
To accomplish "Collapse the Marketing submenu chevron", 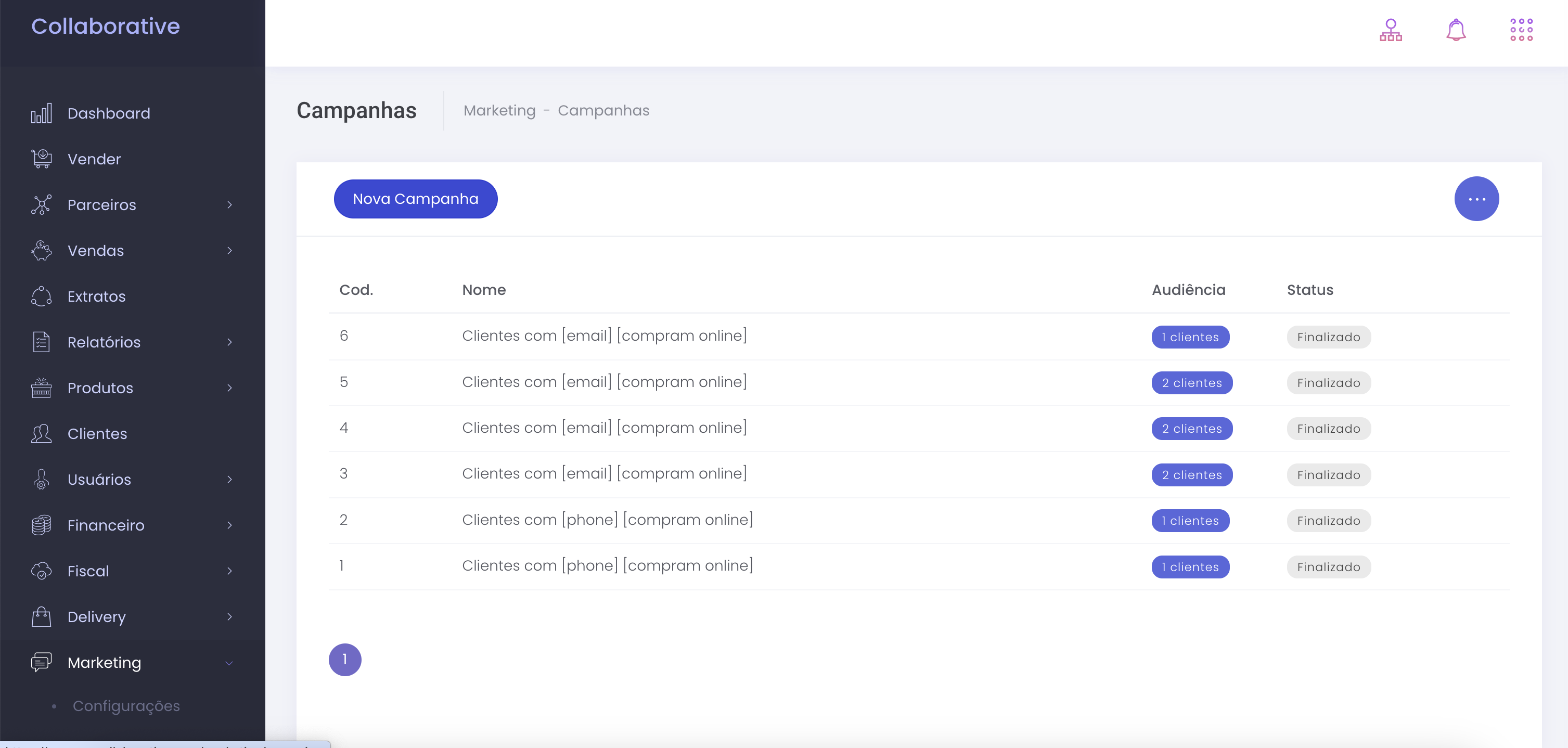I will pyautogui.click(x=229, y=663).
